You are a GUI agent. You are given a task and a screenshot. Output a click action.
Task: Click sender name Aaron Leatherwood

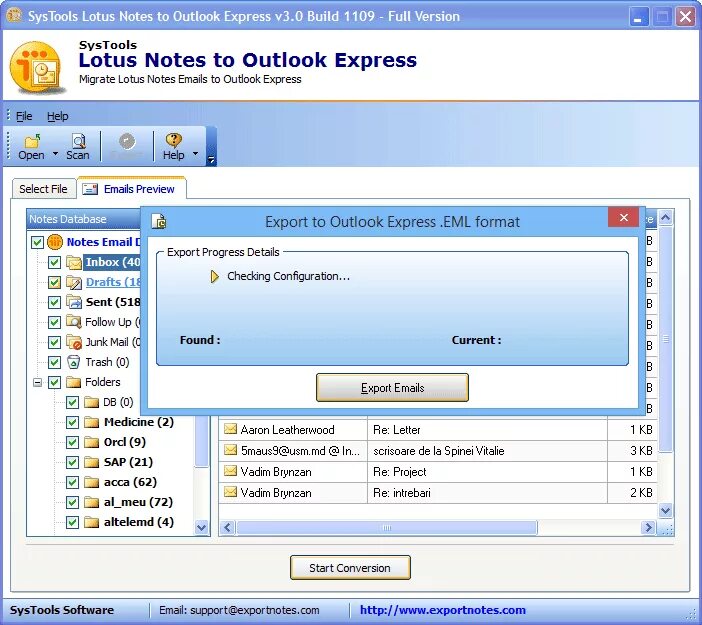click(287, 430)
